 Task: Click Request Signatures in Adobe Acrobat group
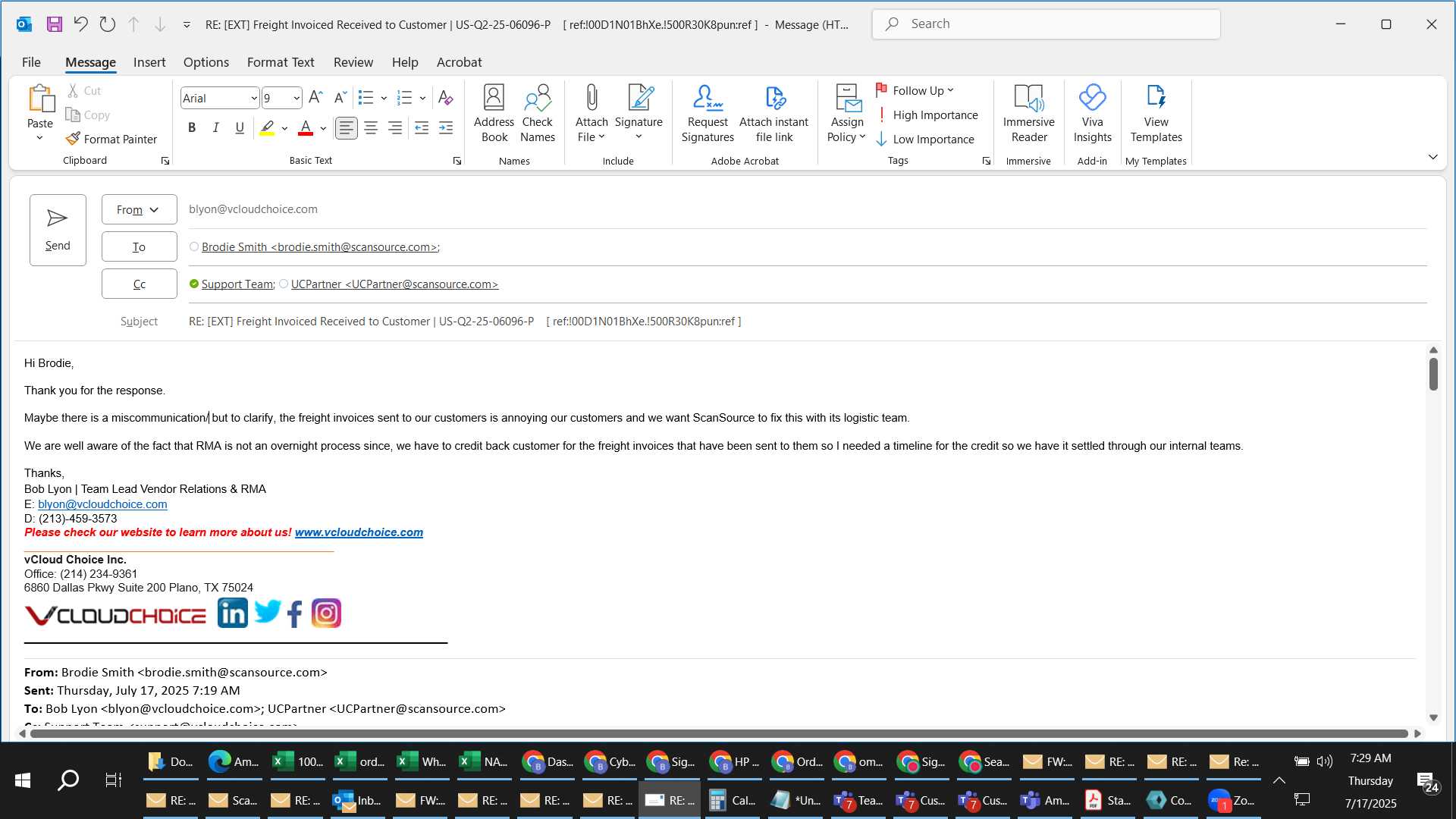coord(708,113)
